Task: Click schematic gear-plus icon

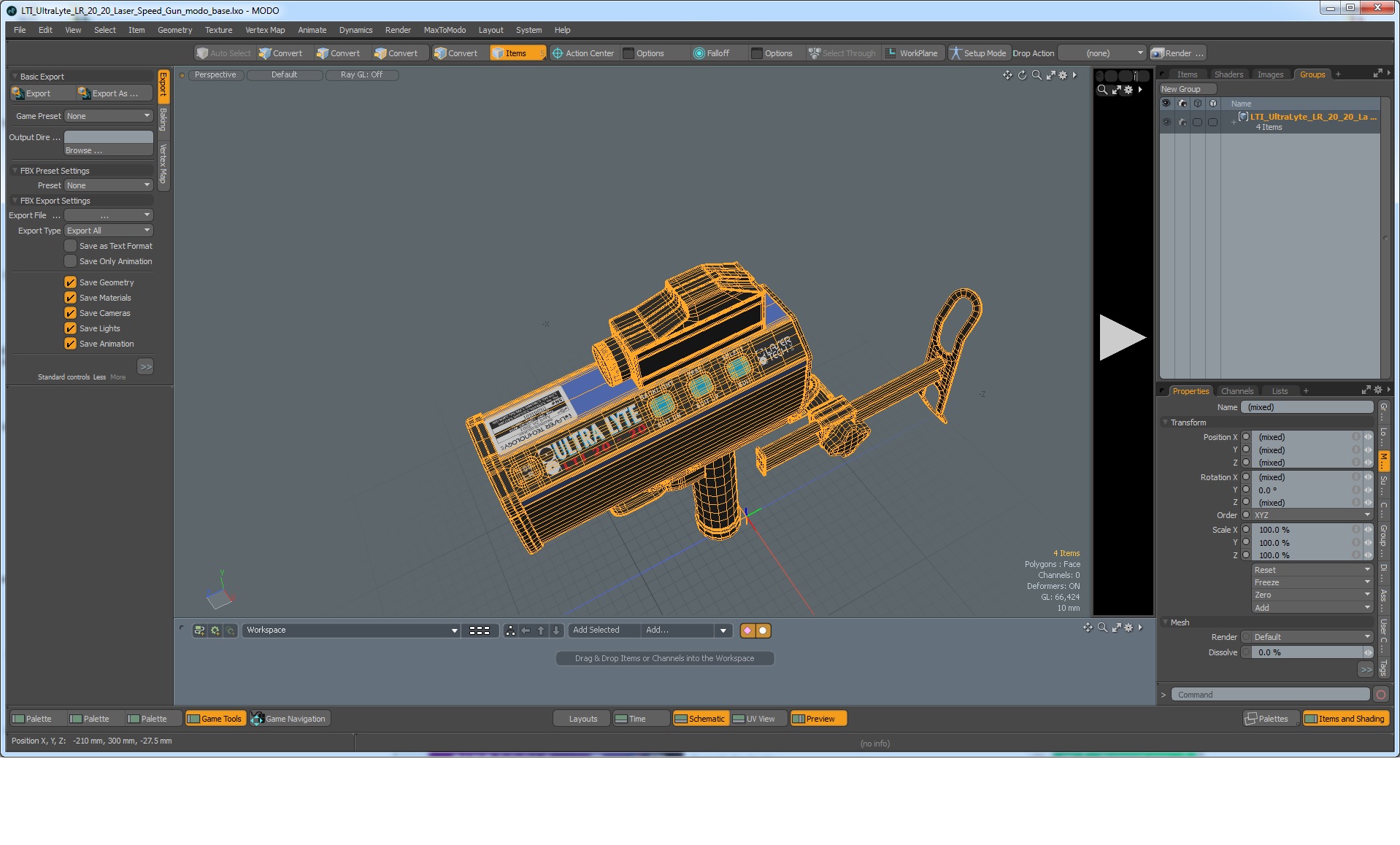Action: click(215, 630)
